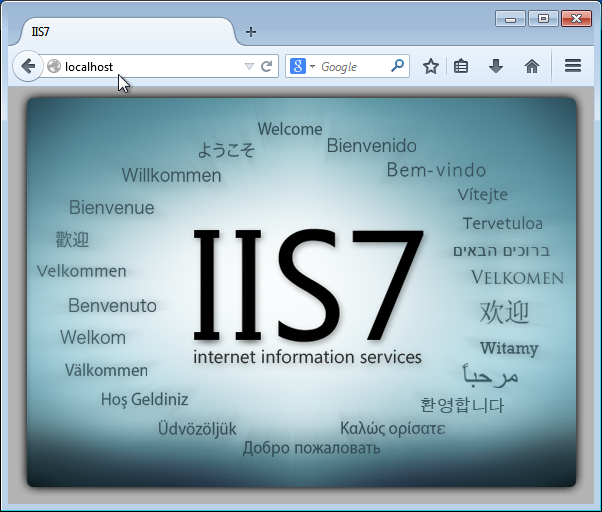Image resolution: width=602 pixels, height=512 pixels.
Task: Click the traditional Chinese "歡迎" text
Action: [x=72, y=239]
